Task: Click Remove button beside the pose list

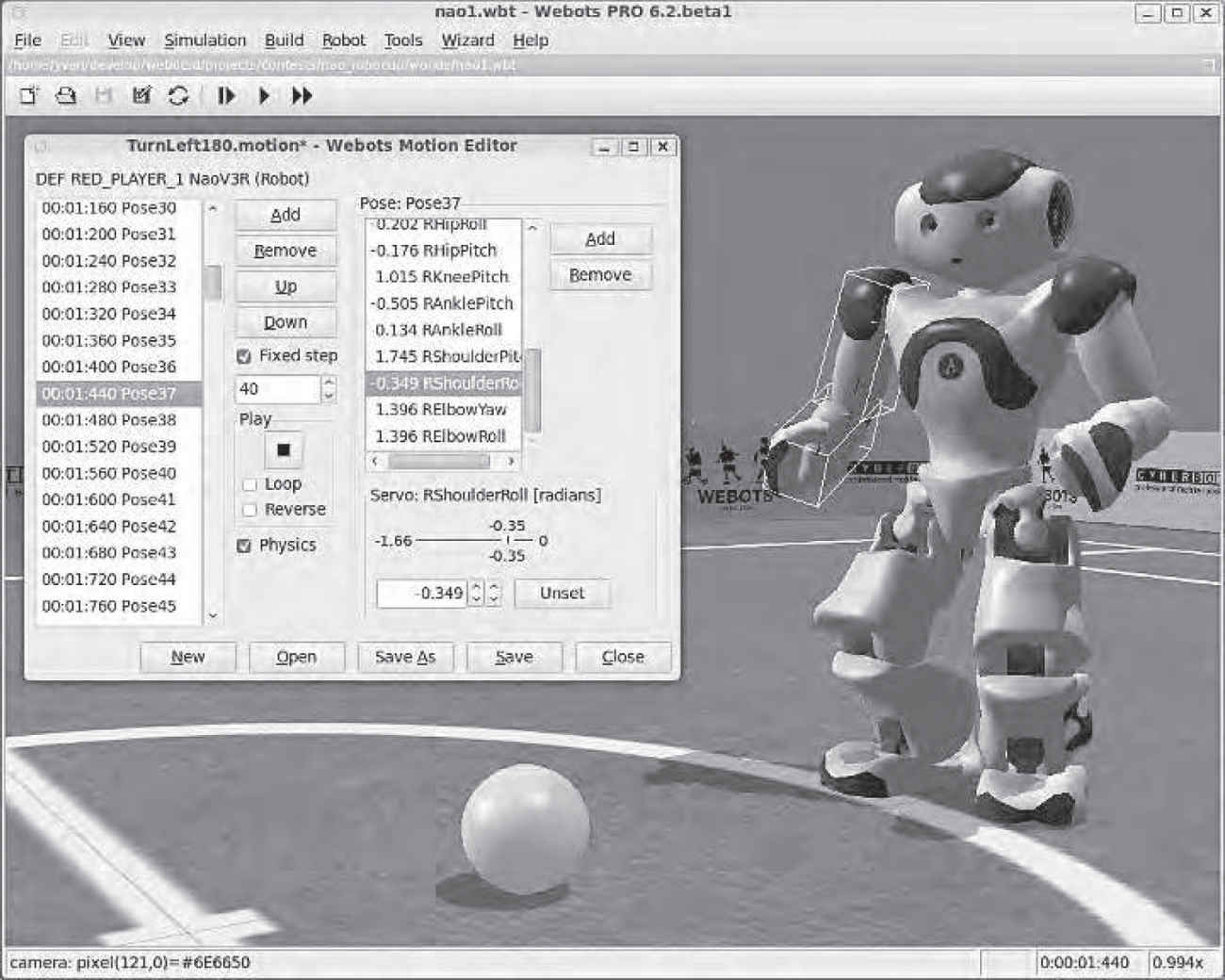Action: (x=286, y=251)
